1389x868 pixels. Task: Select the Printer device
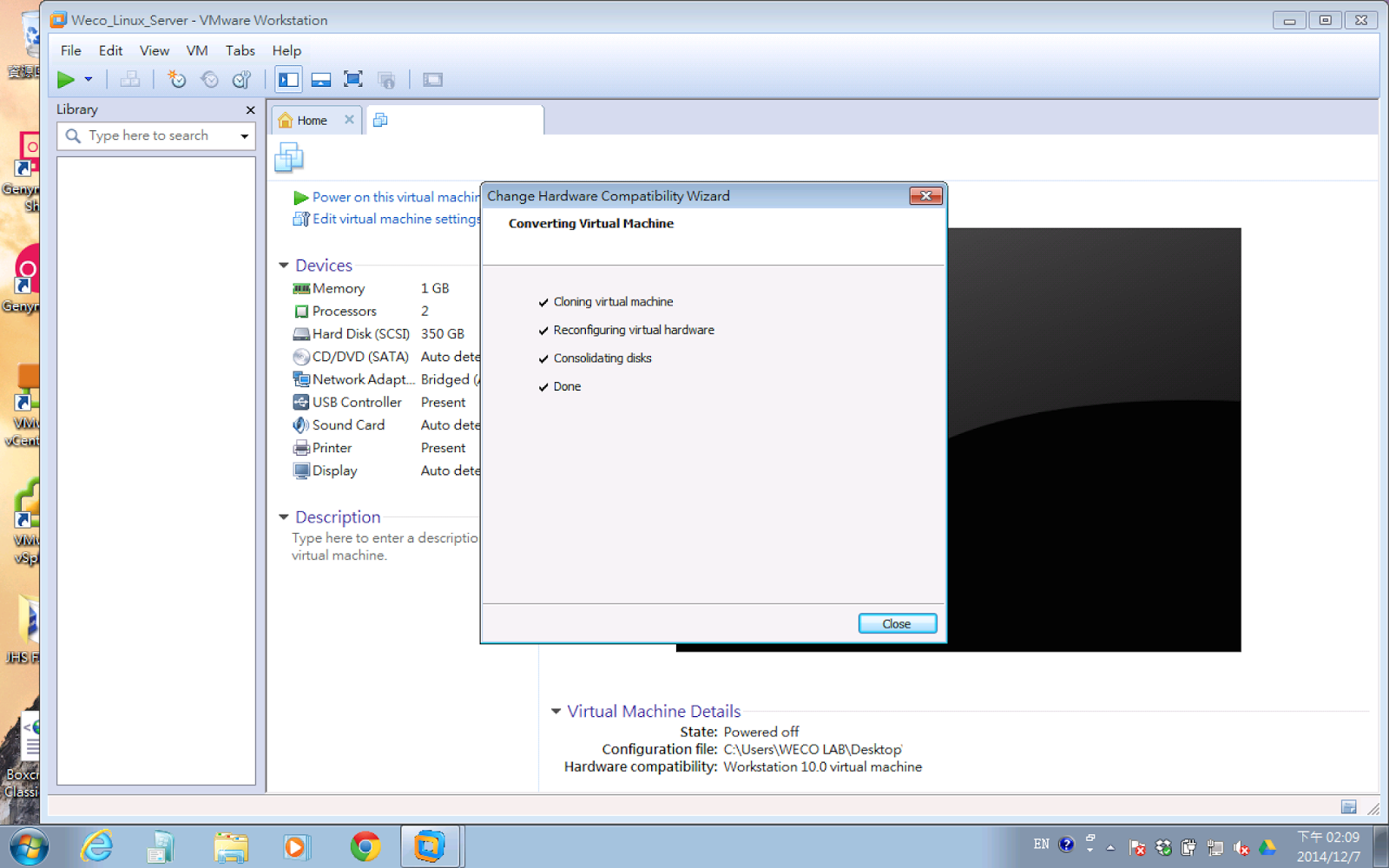(385, 448)
